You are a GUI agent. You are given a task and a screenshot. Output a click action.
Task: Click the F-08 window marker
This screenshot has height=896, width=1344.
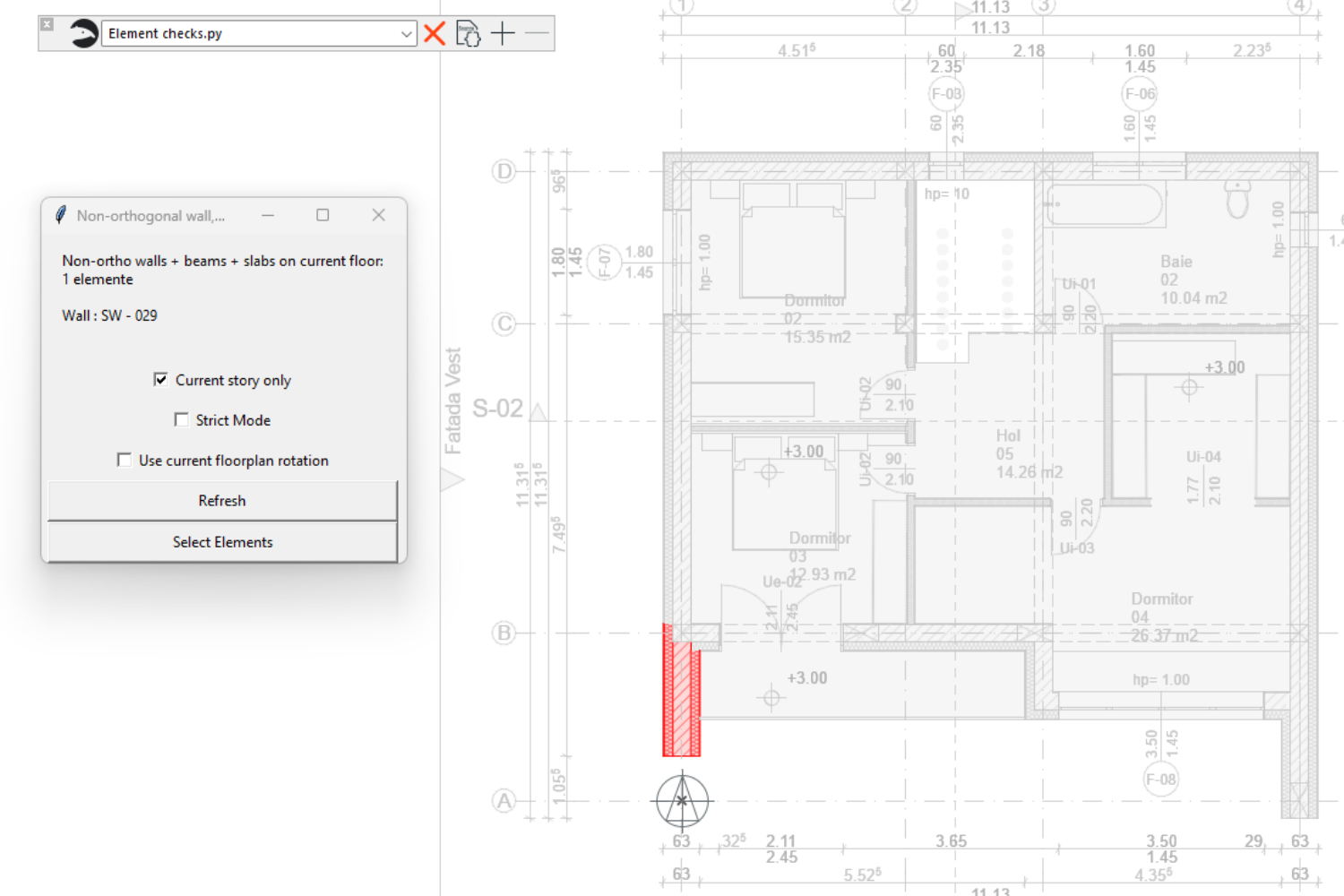point(1160,779)
